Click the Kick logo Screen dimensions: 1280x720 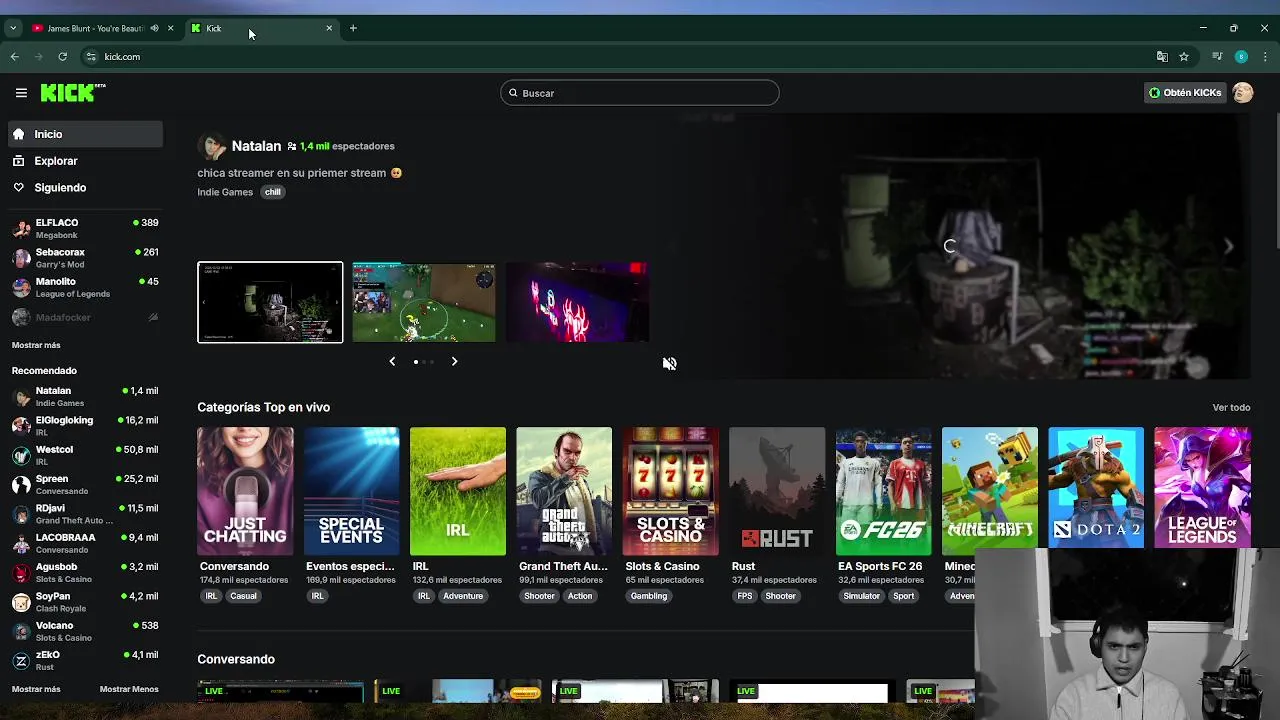(73, 93)
